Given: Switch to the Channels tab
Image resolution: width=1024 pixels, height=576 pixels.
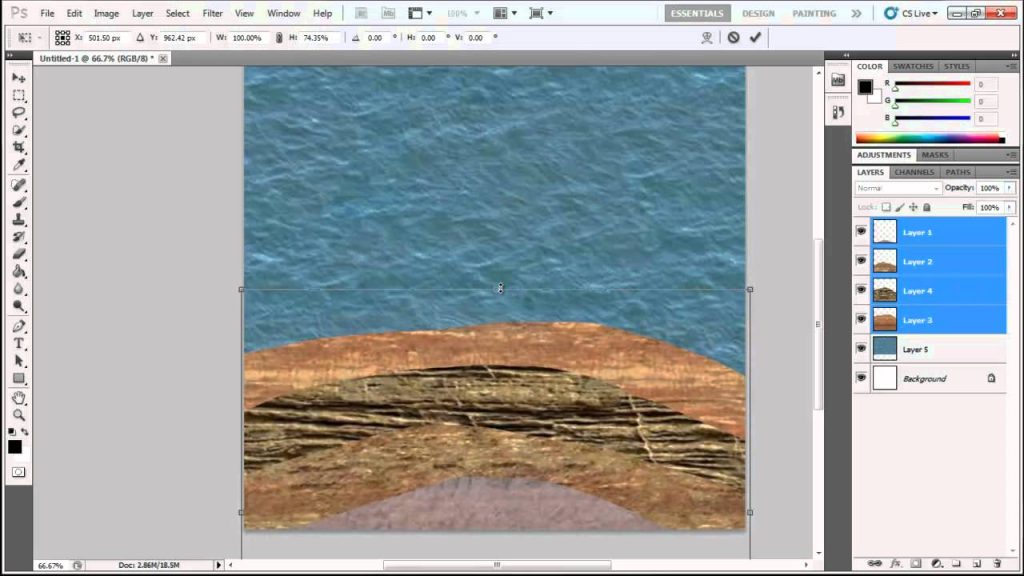Looking at the screenshot, I should (x=914, y=172).
